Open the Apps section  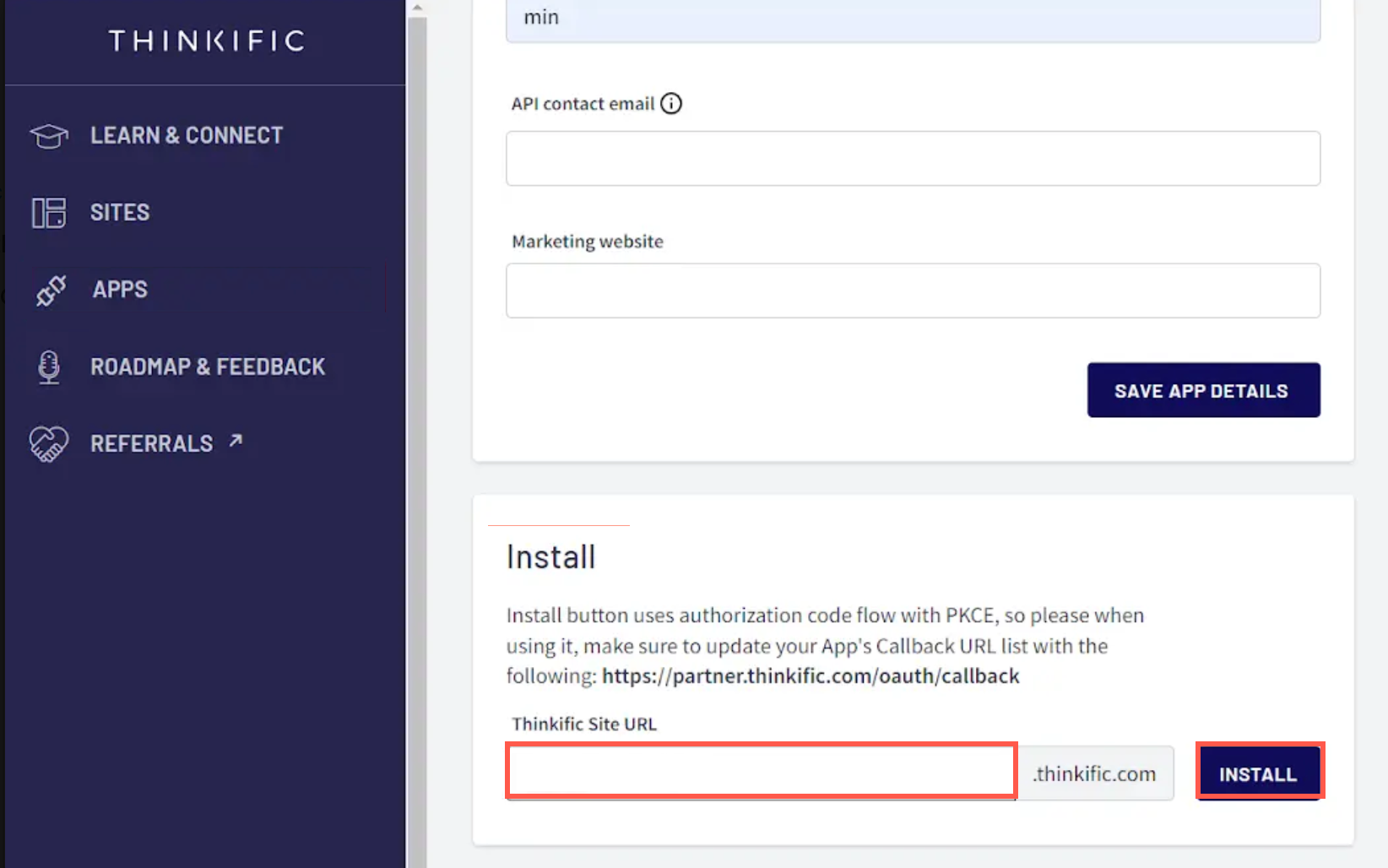120,290
